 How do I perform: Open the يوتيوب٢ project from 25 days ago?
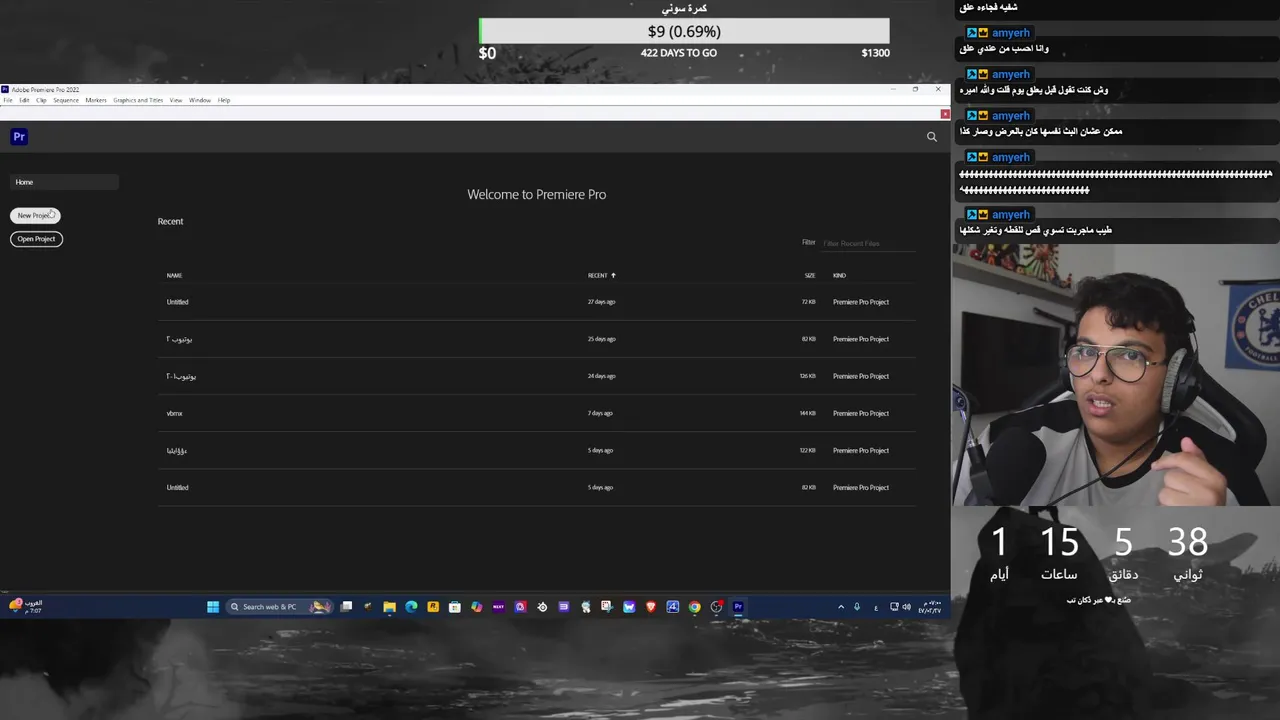click(x=536, y=339)
